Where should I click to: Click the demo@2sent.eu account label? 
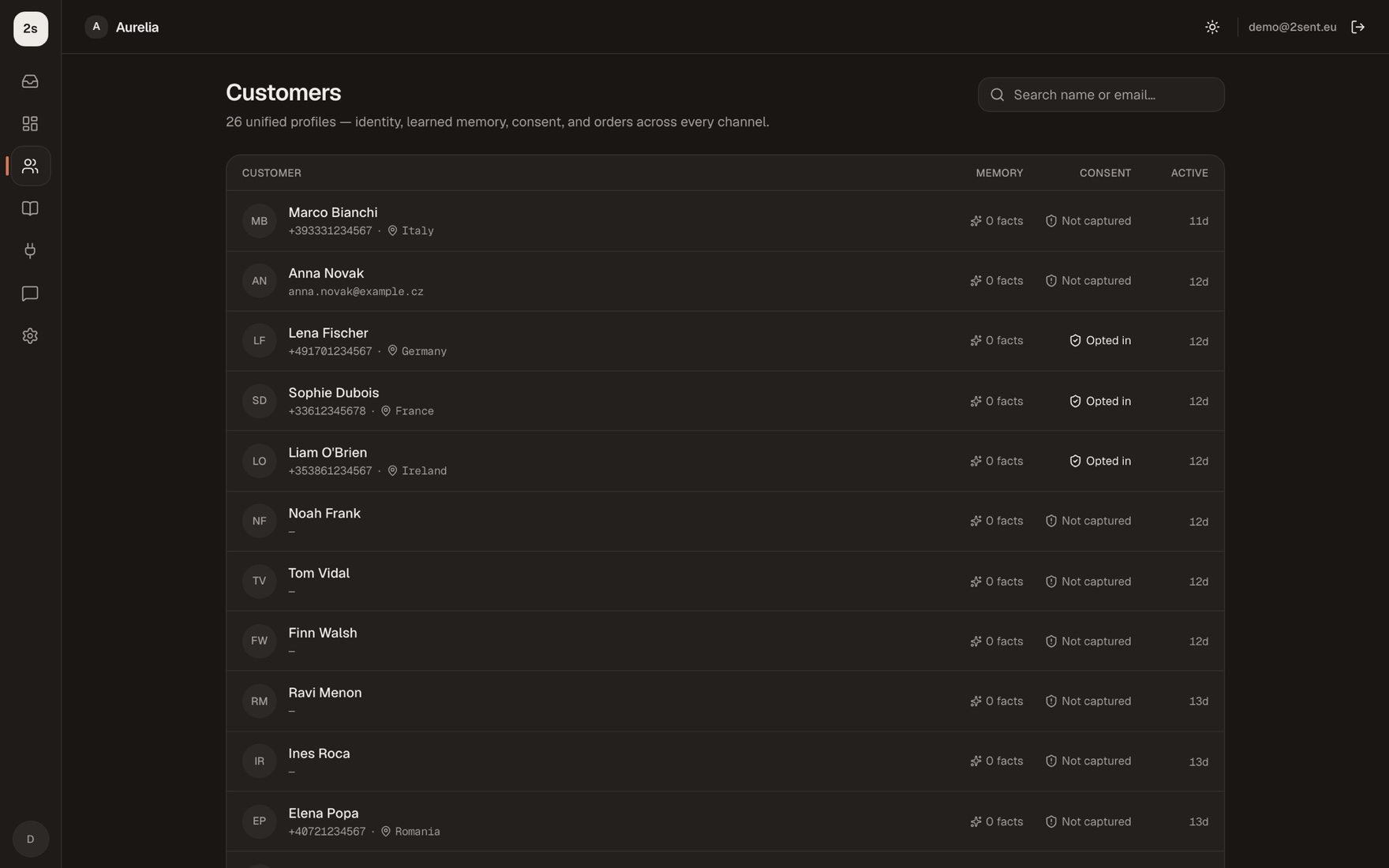tap(1292, 27)
